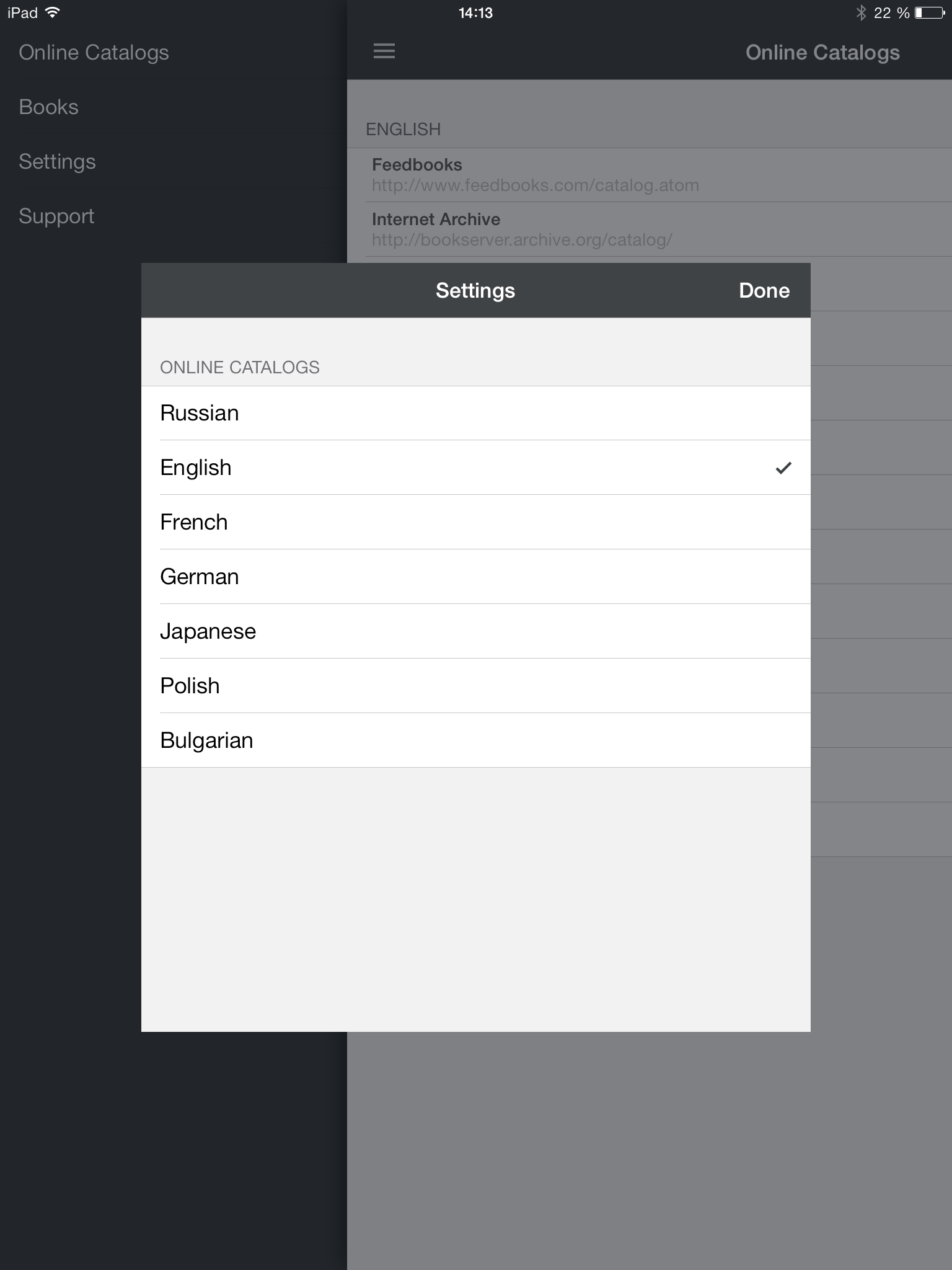Open the hamburger menu icon
Image resolution: width=952 pixels, height=1270 pixels.
click(384, 51)
